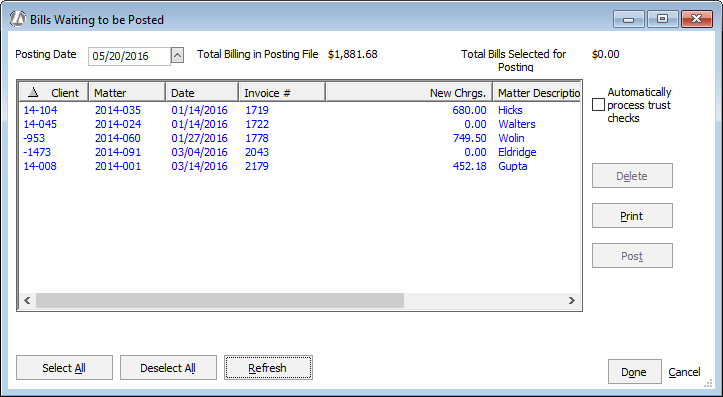The image size is (723, 397).
Task: Click the Refresh button
Action: coord(268,368)
